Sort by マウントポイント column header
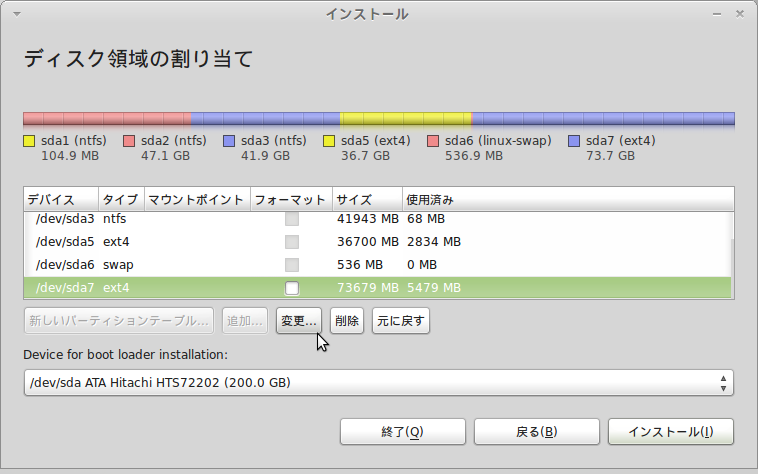The width and height of the screenshot is (758, 474). coord(197,199)
